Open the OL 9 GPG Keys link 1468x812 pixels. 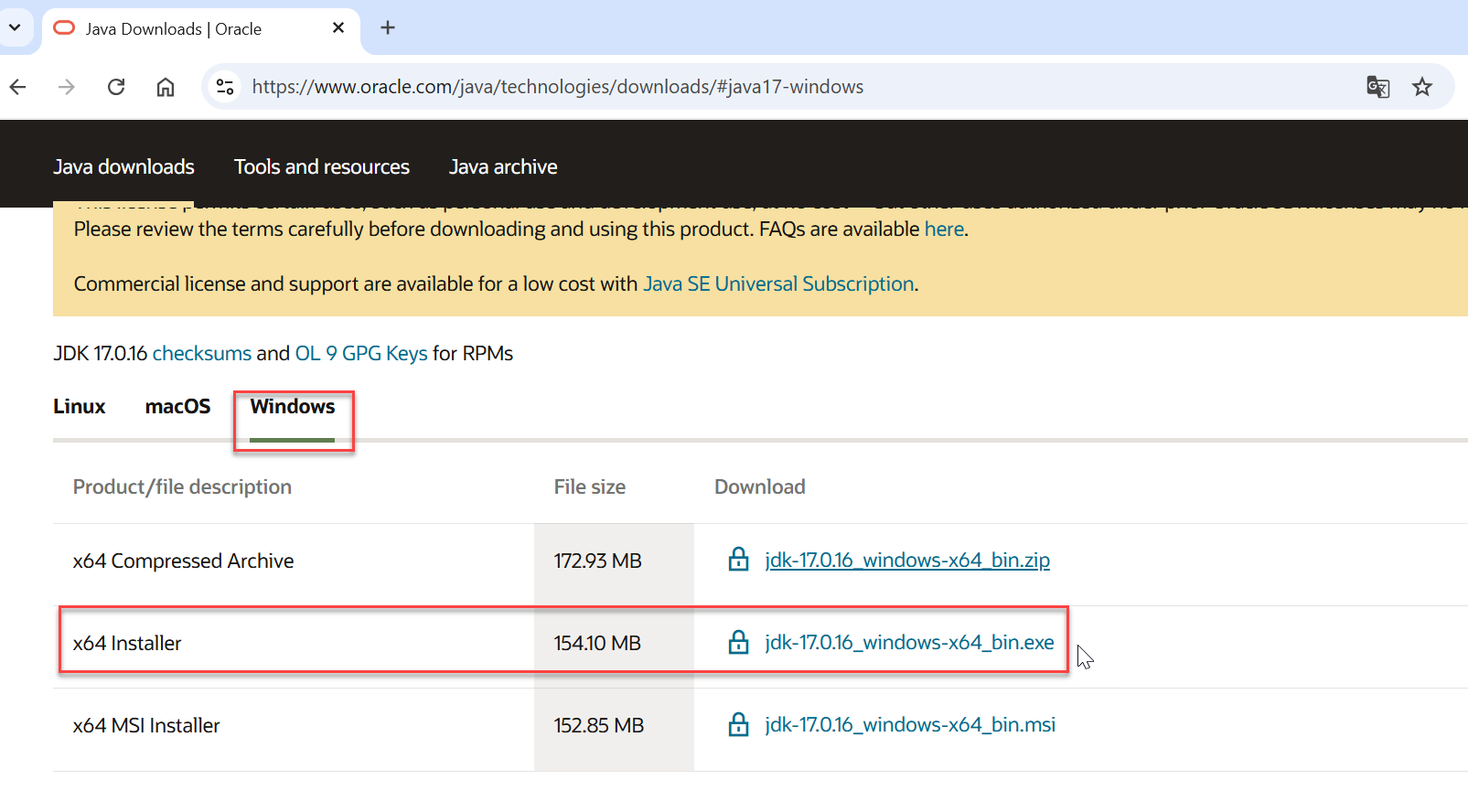361,353
